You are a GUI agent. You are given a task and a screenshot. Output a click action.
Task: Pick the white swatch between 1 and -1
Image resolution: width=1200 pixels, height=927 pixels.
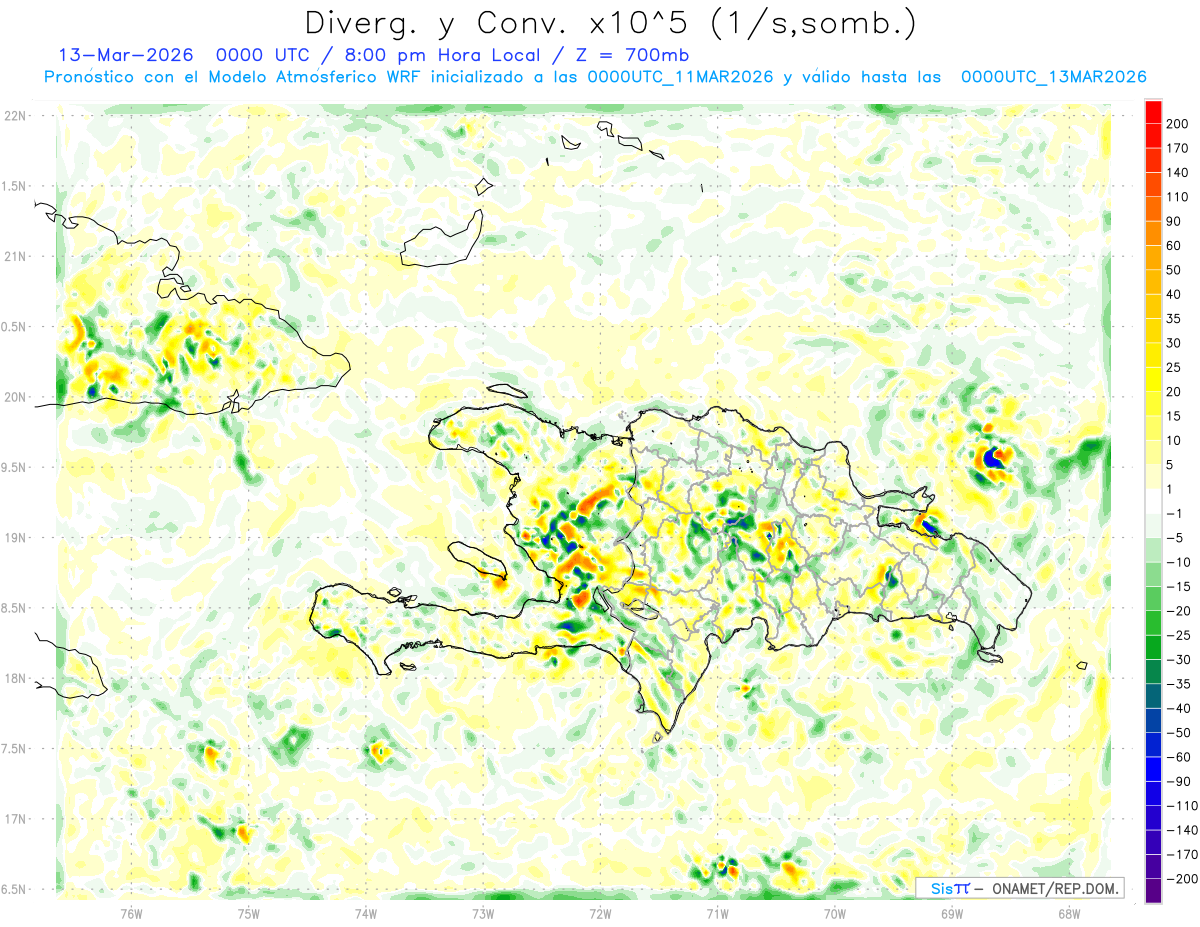[x=1153, y=501]
